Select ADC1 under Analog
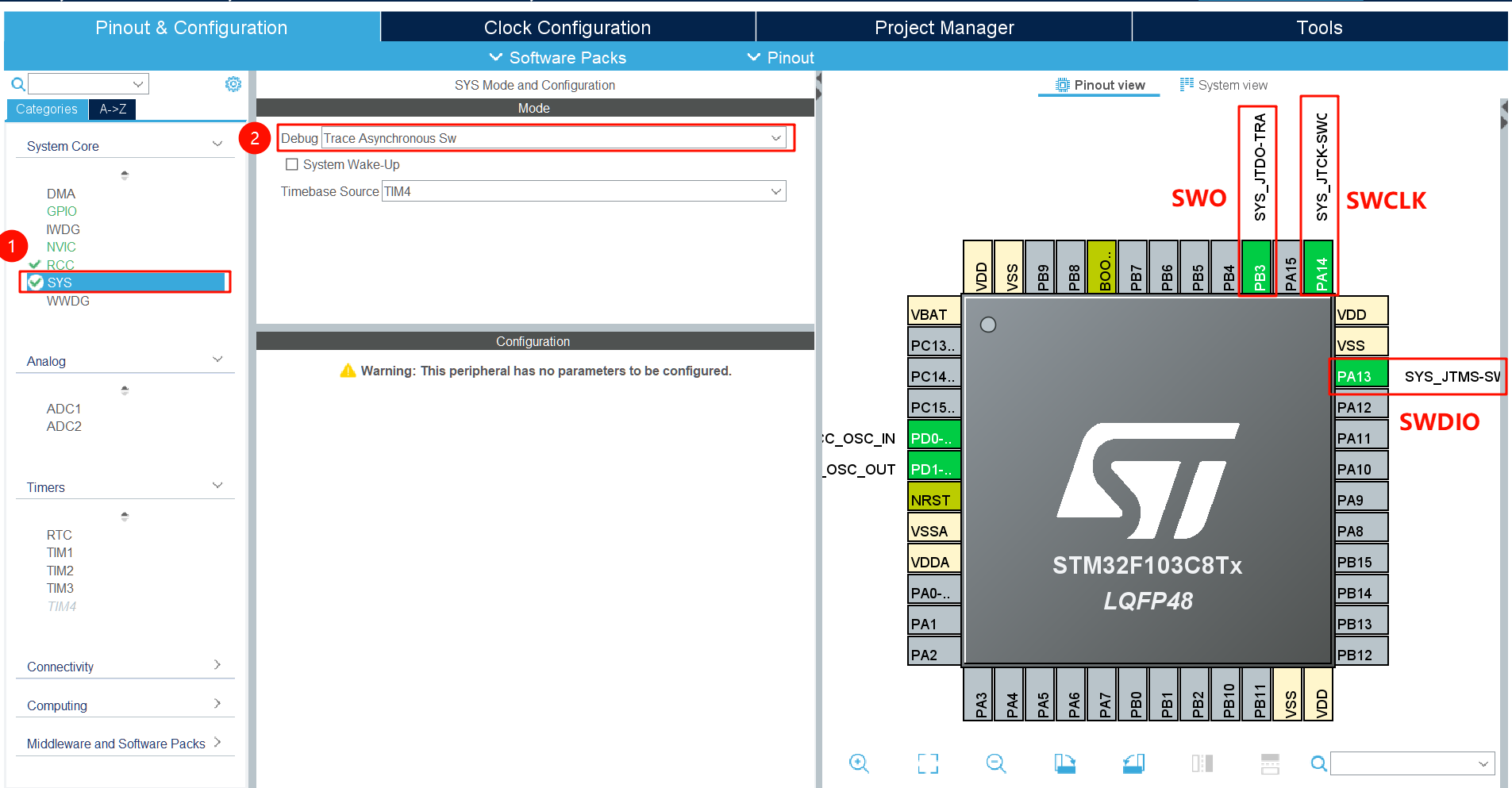This screenshot has height=788, width=1512. pyautogui.click(x=64, y=409)
